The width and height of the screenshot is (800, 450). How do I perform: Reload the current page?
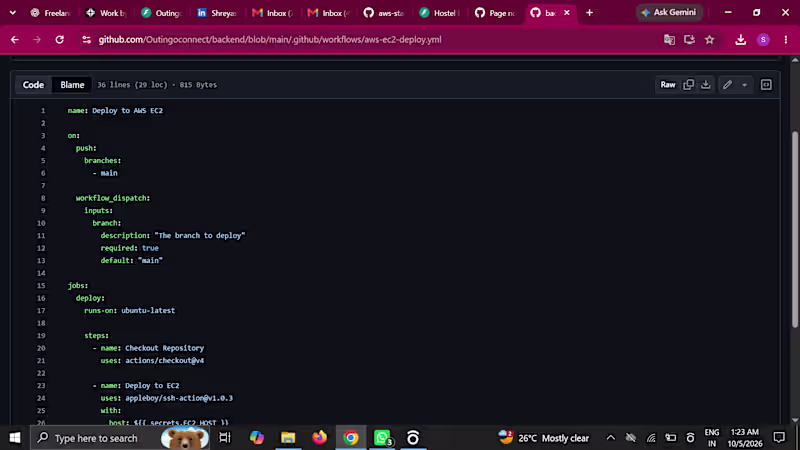tap(59, 39)
